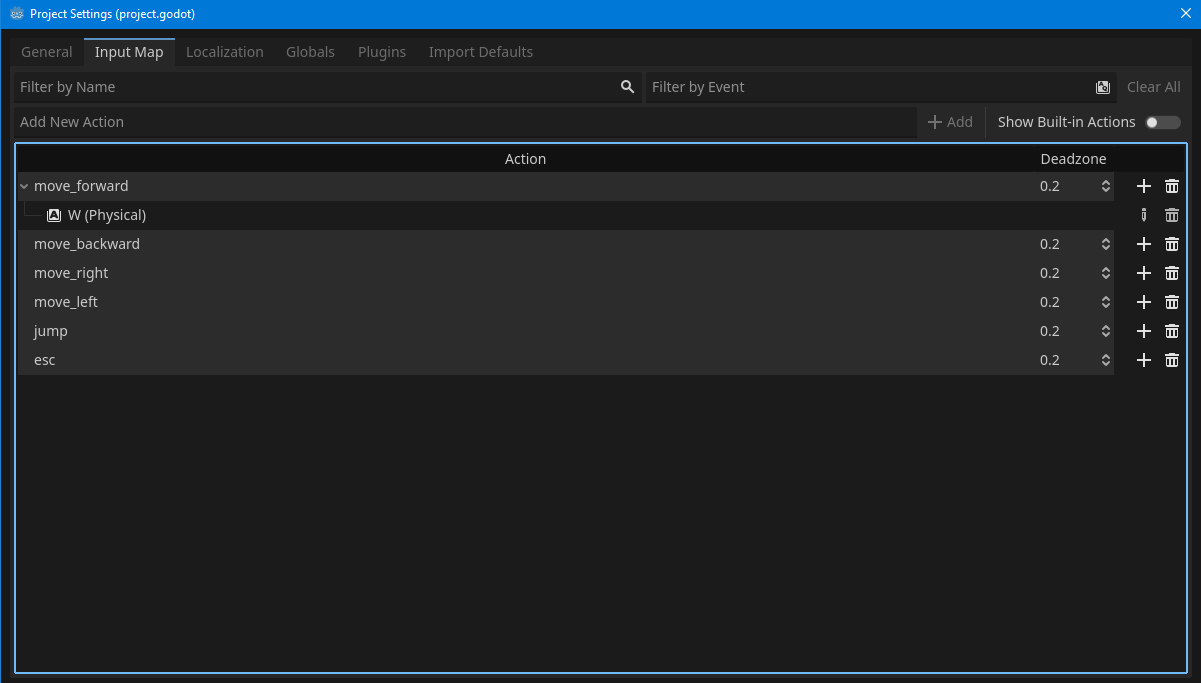Add event to jump action

pyautogui.click(x=1144, y=331)
